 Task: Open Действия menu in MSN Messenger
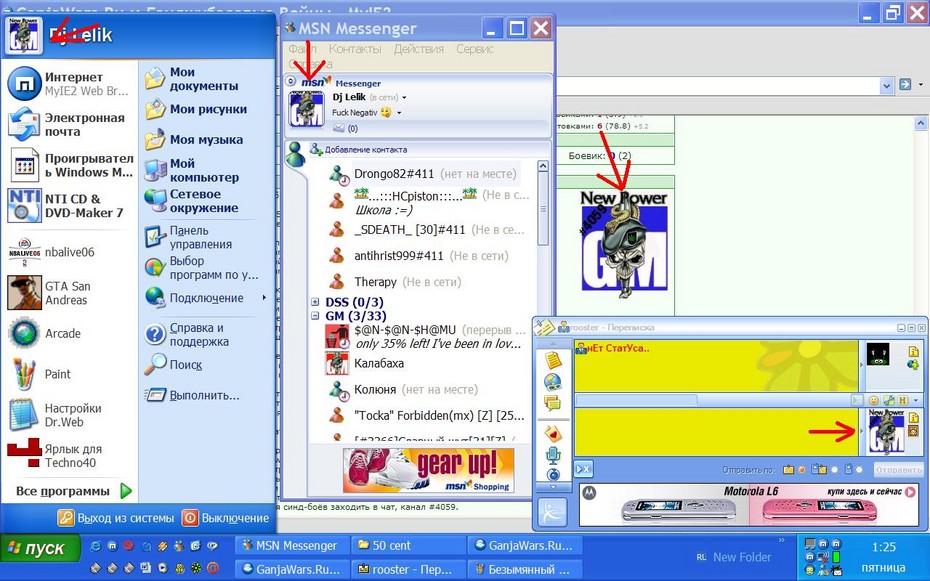(419, 49)
